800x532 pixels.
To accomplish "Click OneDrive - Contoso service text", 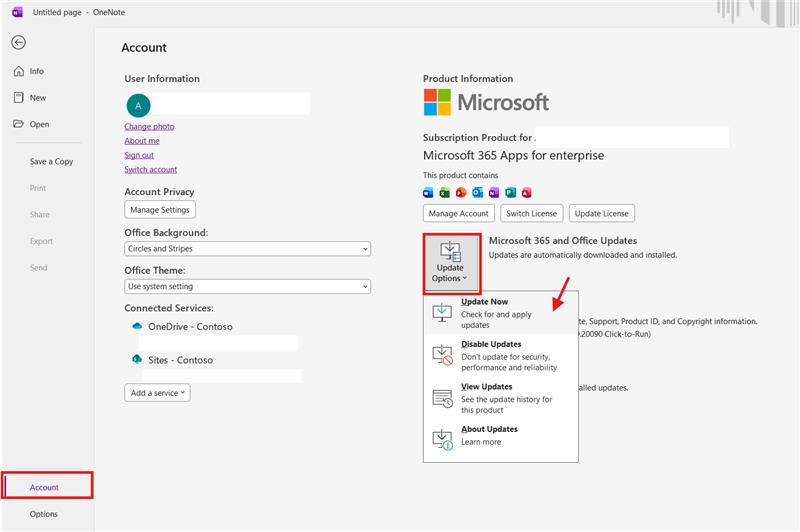I will [190, 326].
